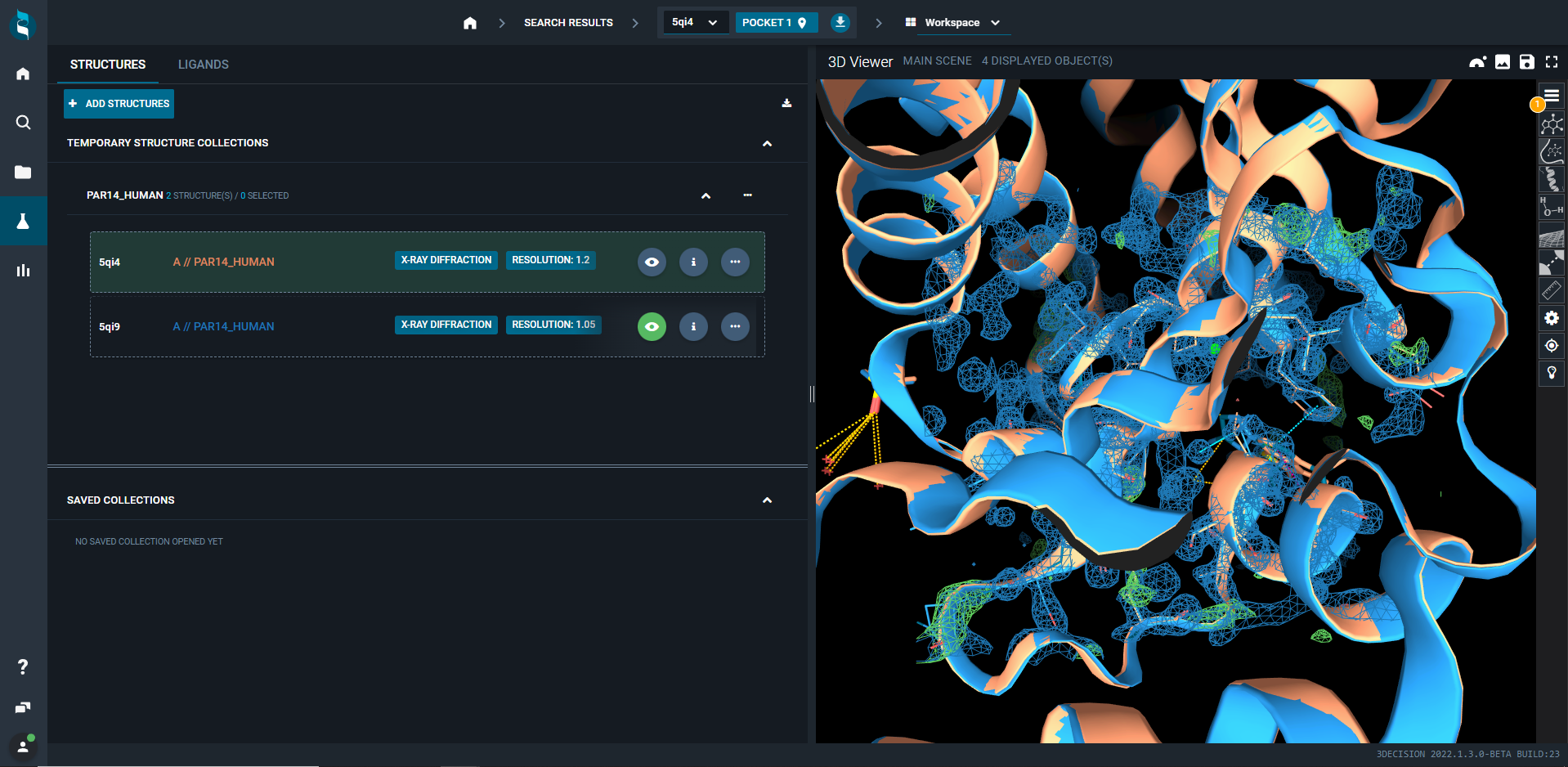This screenshot has width=1568, height=767.
Task: Open the help question mark
Action: coord(23,667)
